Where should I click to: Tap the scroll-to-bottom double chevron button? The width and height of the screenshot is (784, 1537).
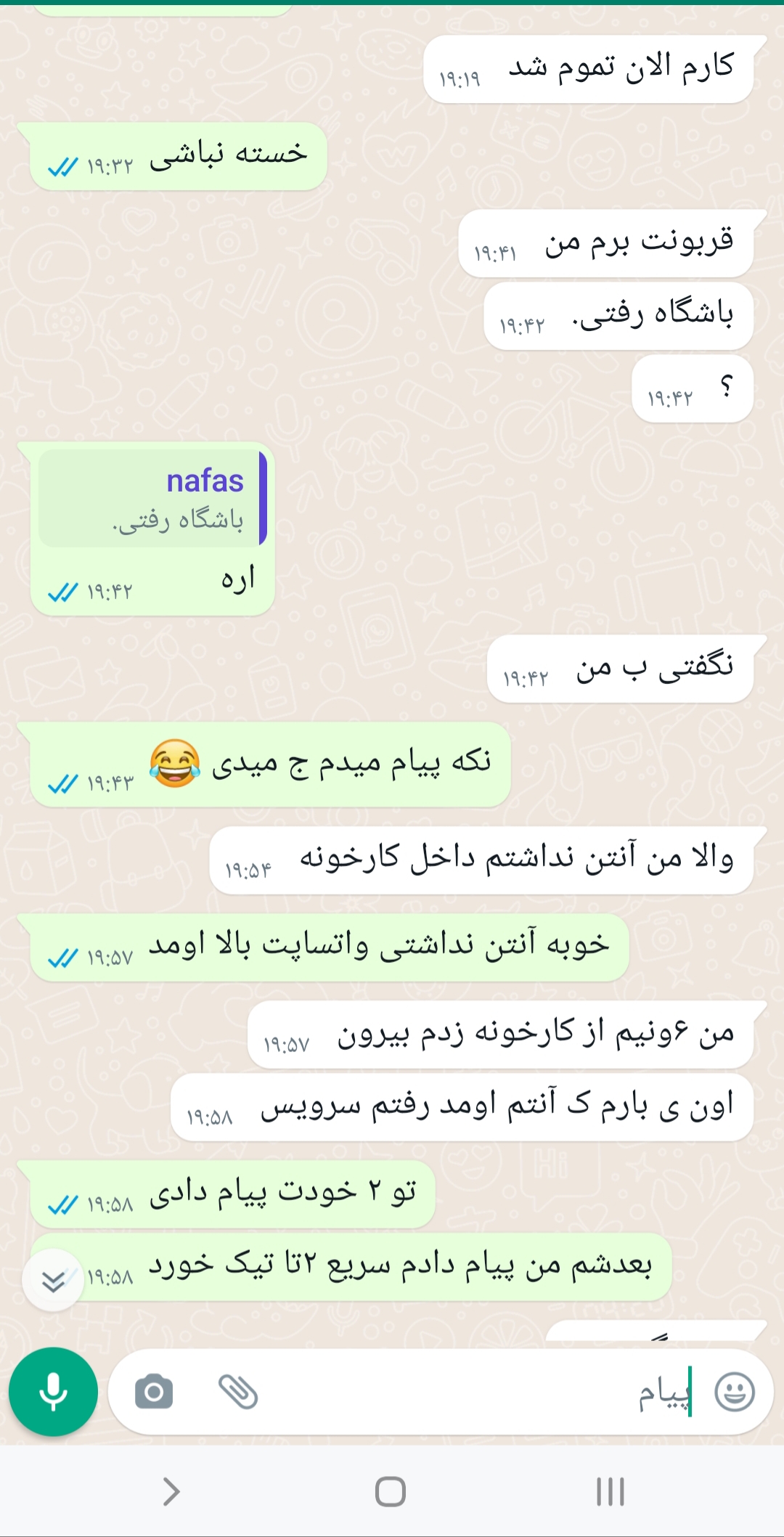click(x=53, y=1280)
